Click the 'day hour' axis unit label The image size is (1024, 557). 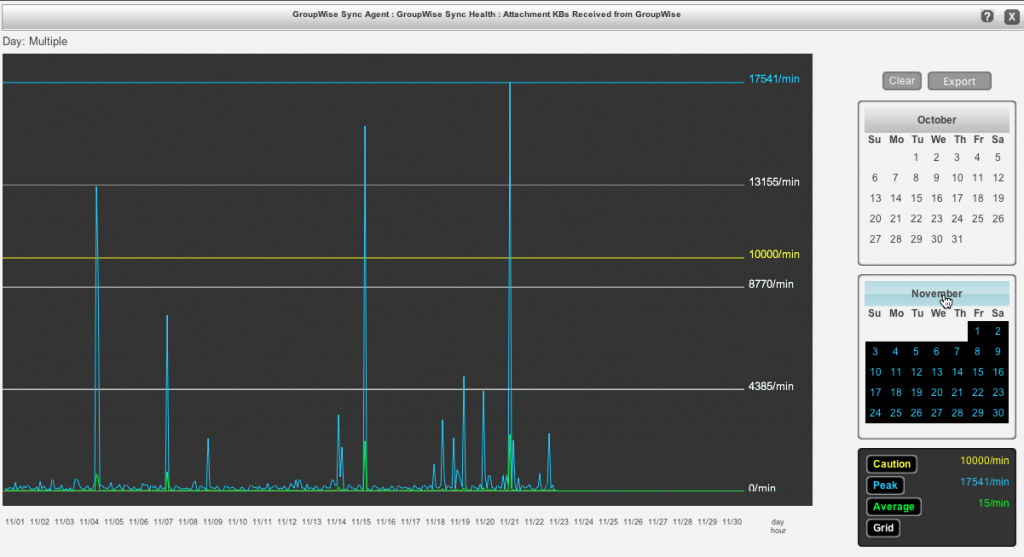[778, 526]
